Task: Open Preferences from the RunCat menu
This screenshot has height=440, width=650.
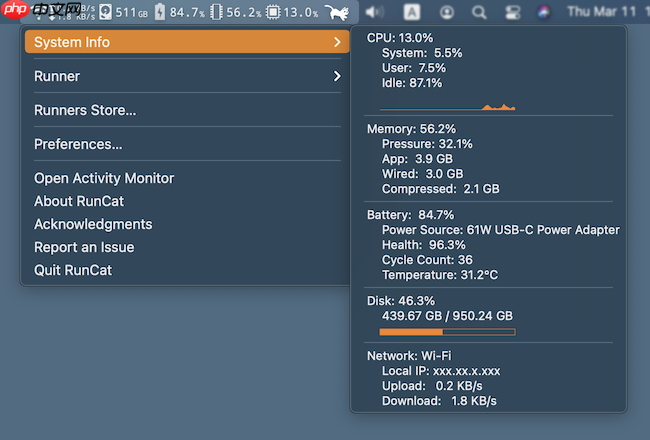Action: pos(78,144)
